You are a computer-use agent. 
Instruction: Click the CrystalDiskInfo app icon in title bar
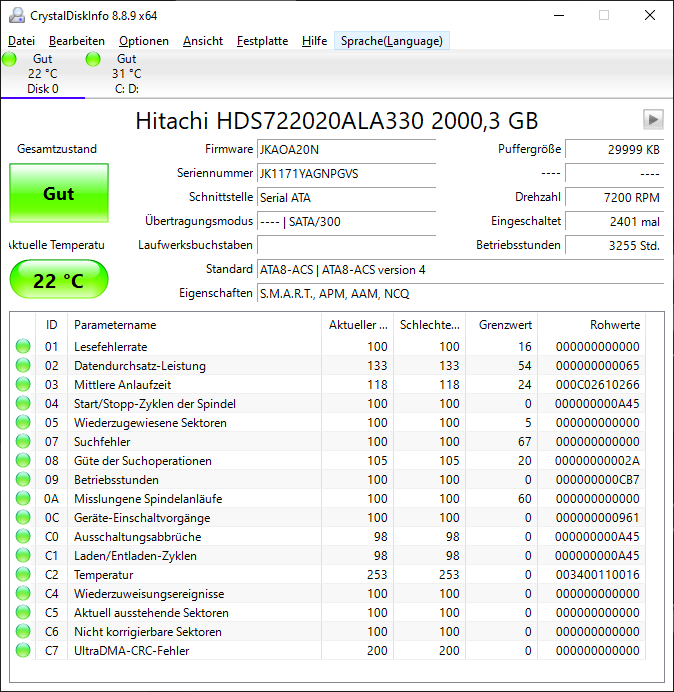tap(17, 15)
